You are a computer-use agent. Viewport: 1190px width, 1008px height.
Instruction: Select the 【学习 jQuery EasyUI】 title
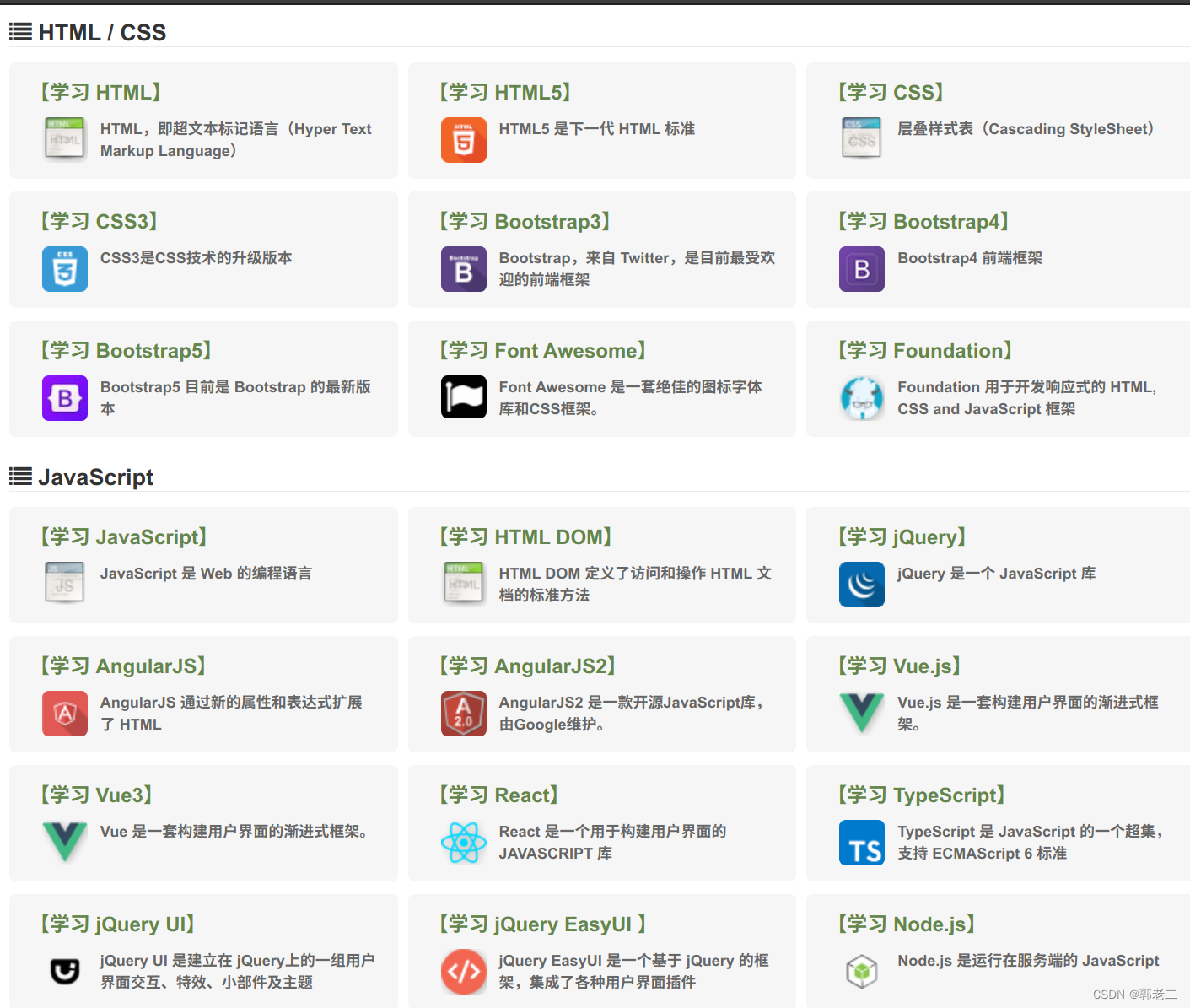click(542, 924)
